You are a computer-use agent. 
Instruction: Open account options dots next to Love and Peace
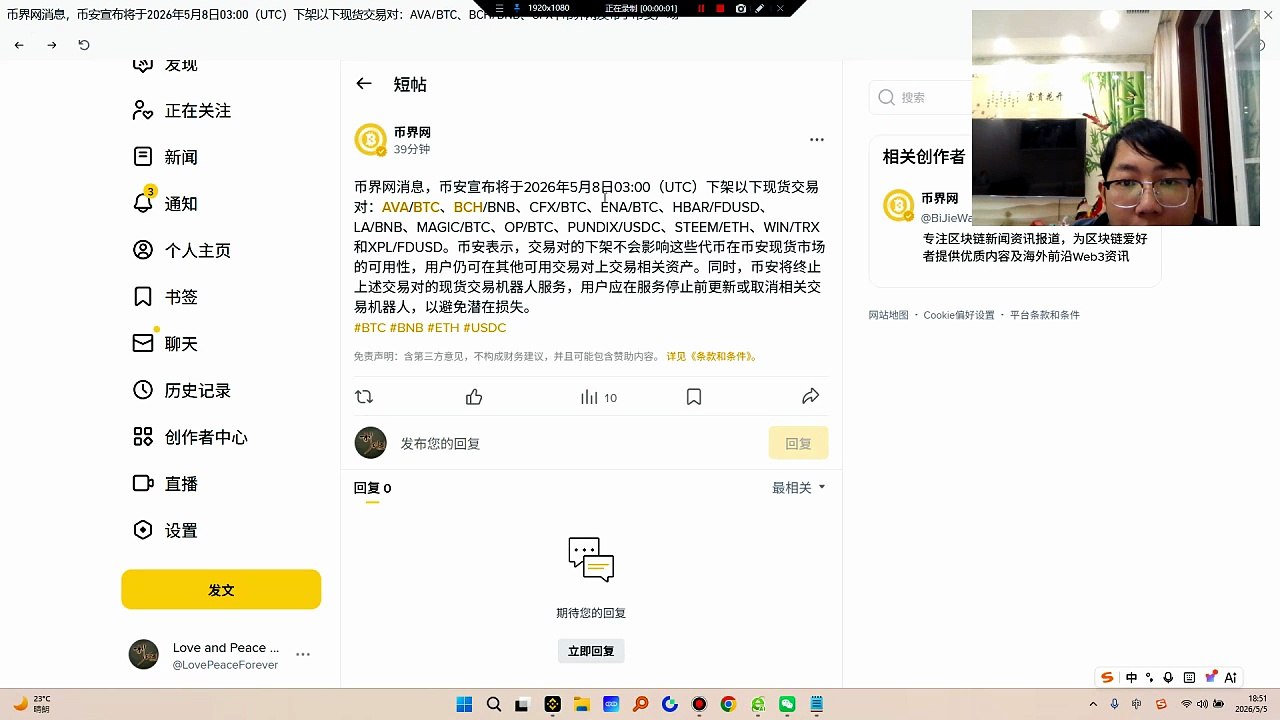coord(303,654)
